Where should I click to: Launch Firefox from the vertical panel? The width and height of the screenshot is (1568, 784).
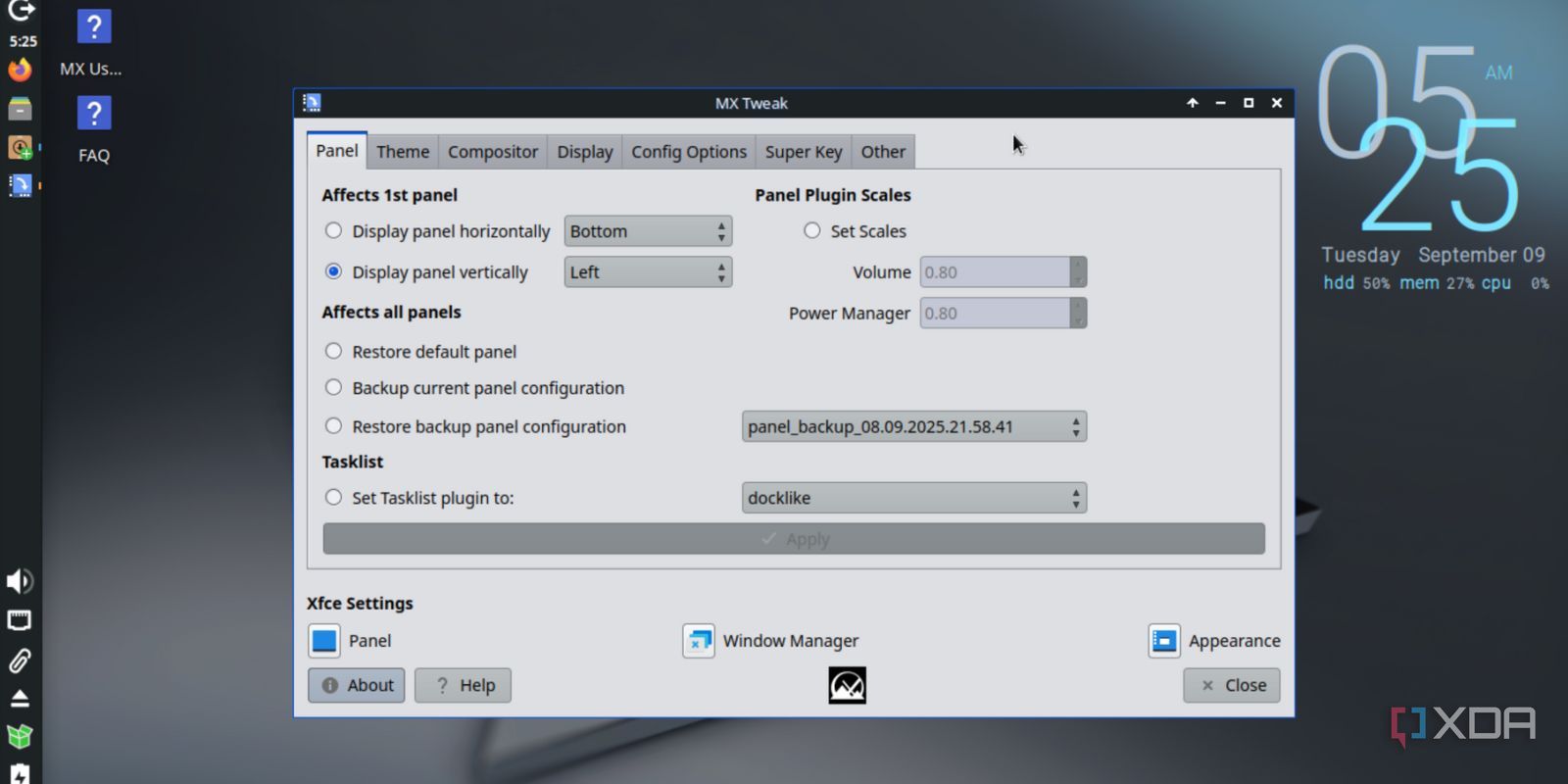tap(20, 70)
